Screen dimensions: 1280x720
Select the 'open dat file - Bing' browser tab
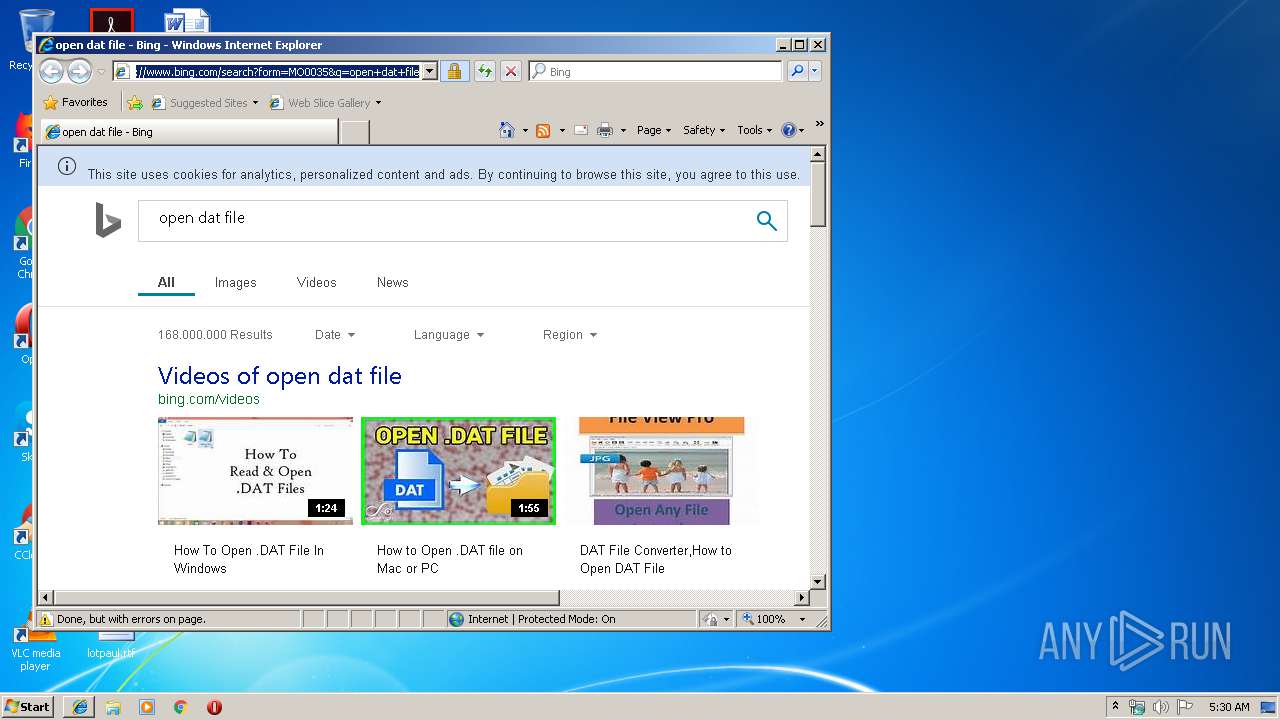[189, 131]
